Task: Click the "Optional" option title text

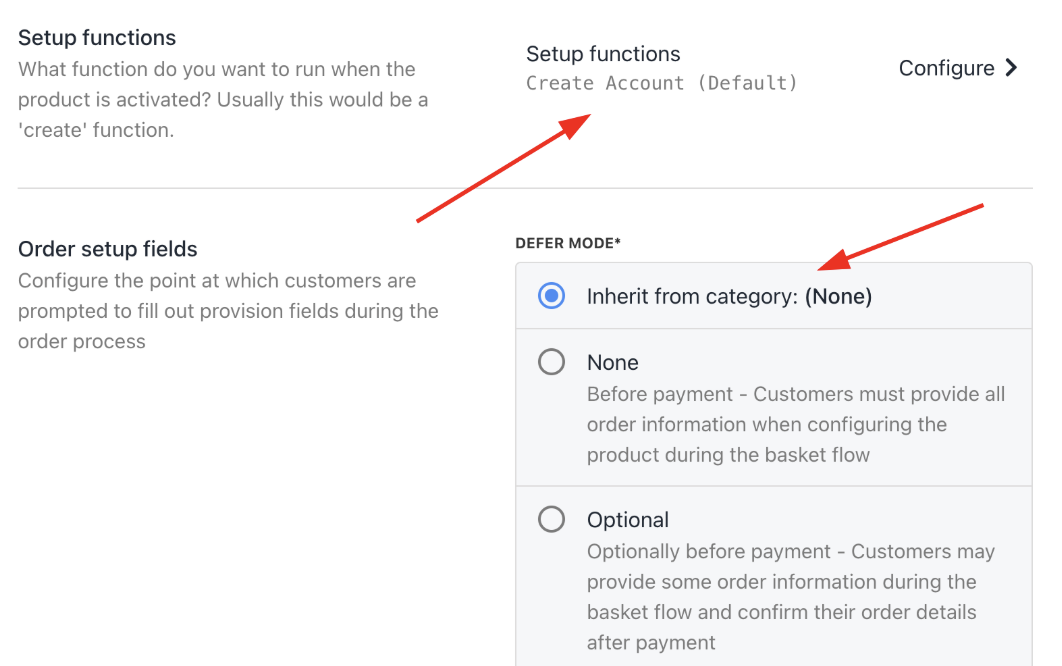Action: click(x=628, y=520)
